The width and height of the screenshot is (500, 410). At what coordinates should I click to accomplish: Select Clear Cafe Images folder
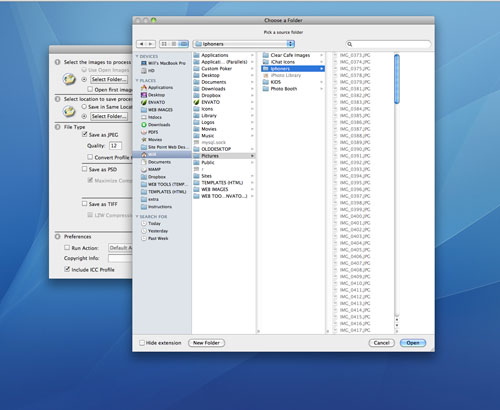(x=293, y=55)
